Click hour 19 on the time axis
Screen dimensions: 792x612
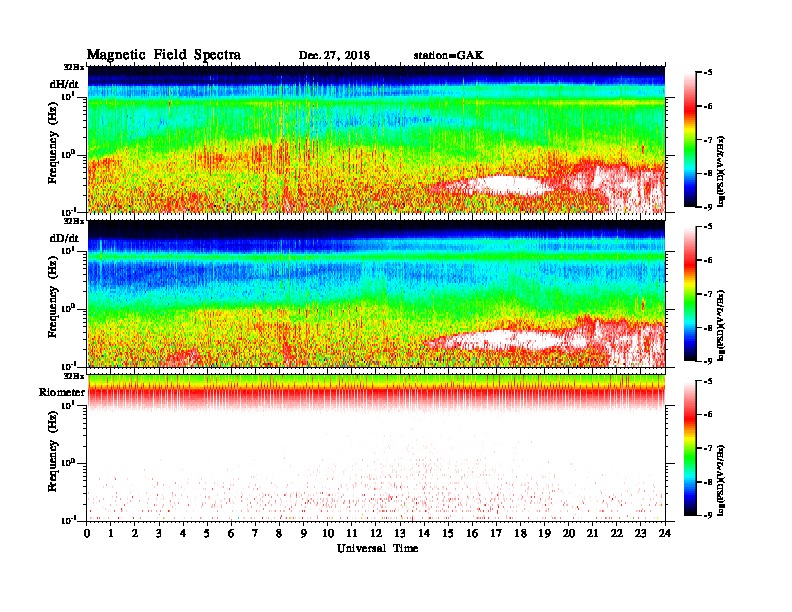click(x=544, y=534)
